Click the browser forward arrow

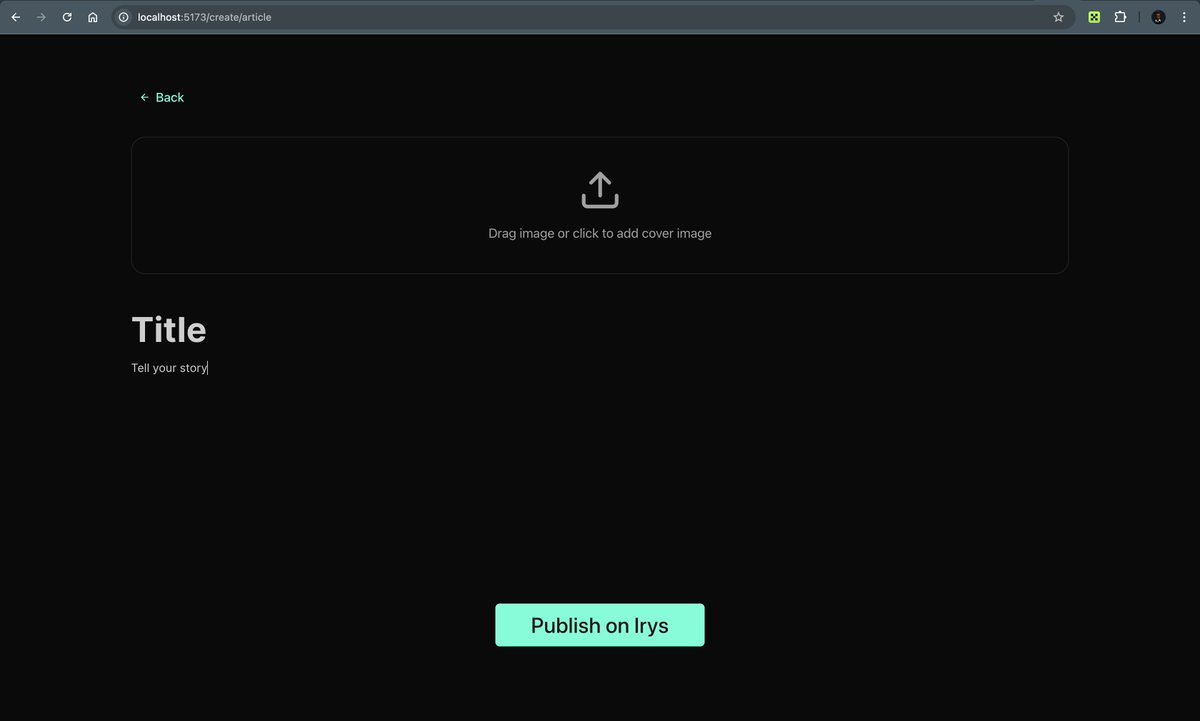pos(41,17)
